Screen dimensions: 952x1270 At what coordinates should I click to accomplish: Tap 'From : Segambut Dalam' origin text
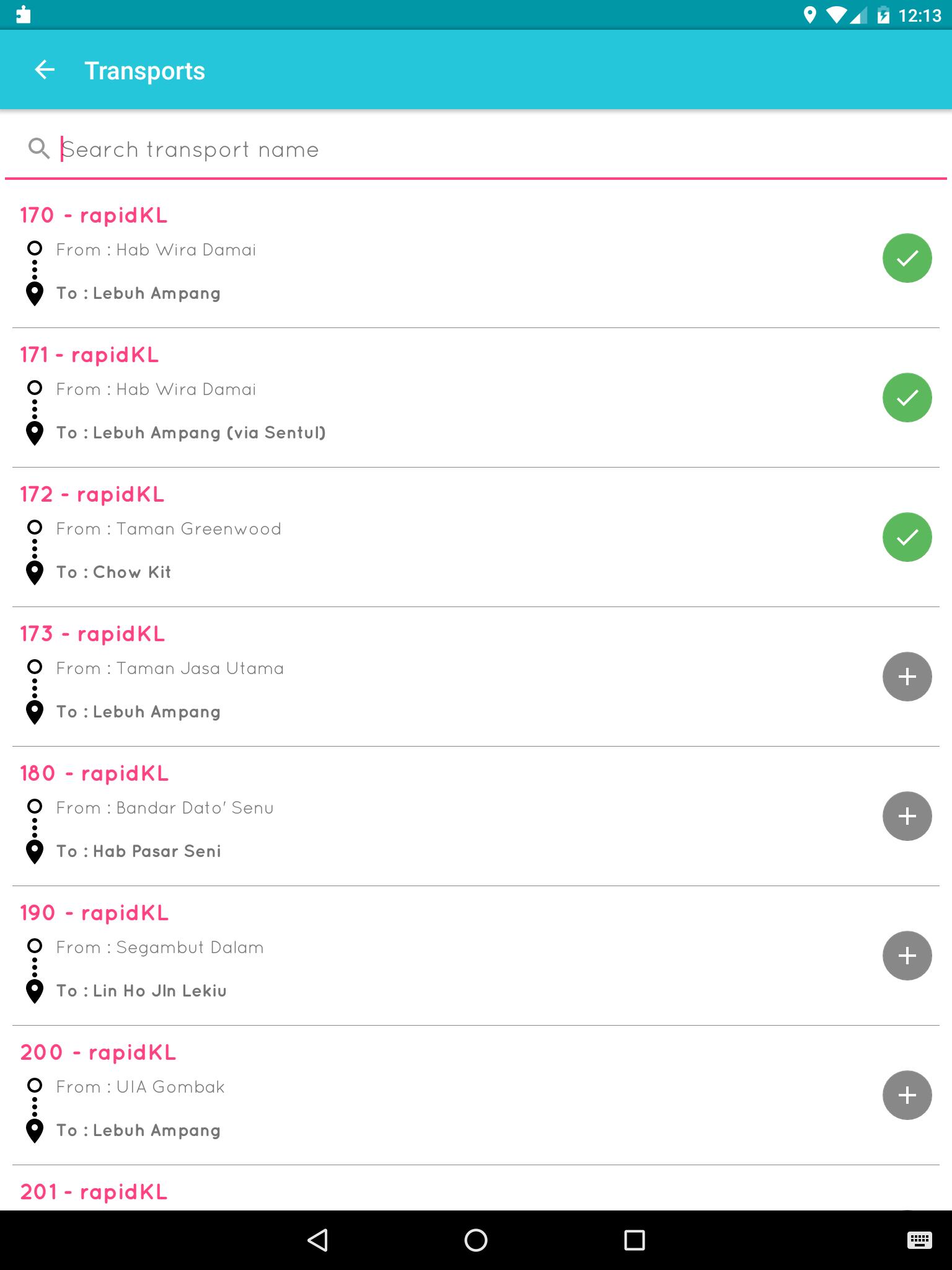pyautogui.click(x=160, y=948)
